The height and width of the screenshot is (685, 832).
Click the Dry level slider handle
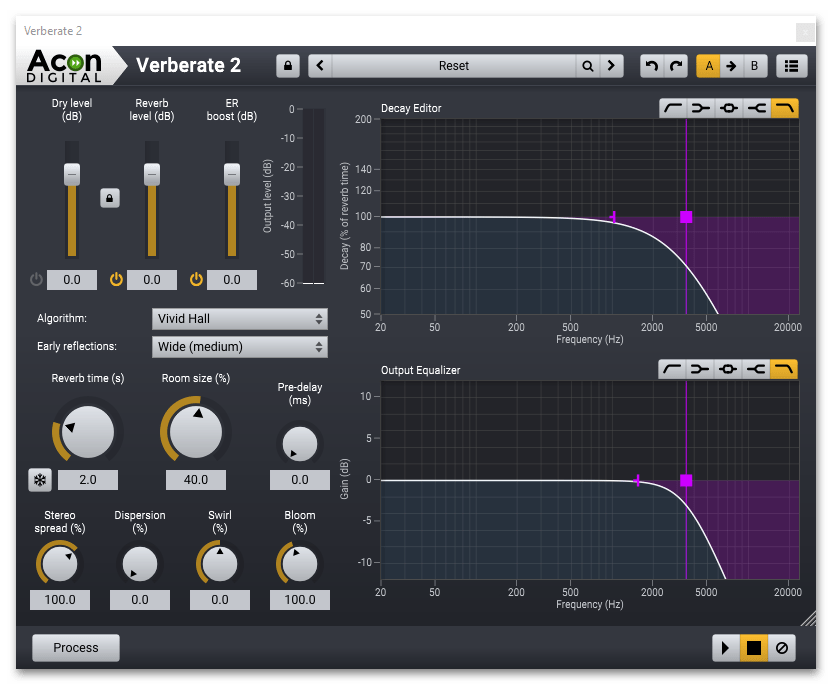[71, 174]
